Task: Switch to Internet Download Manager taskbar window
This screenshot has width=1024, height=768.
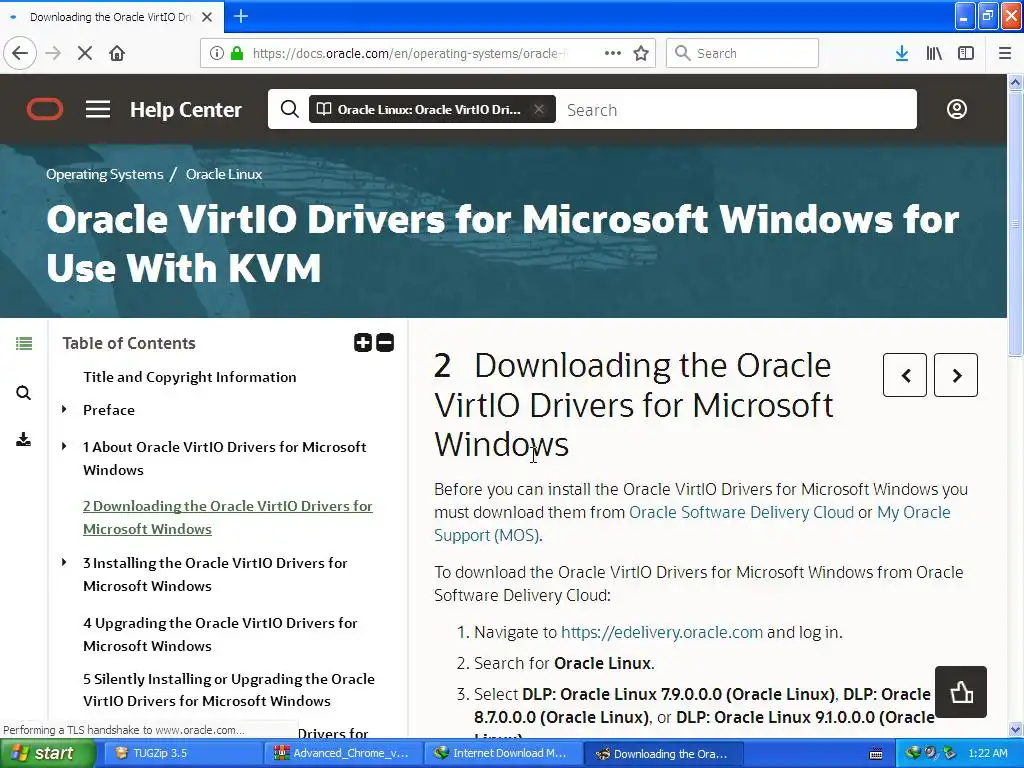Action: pos(502,754)
